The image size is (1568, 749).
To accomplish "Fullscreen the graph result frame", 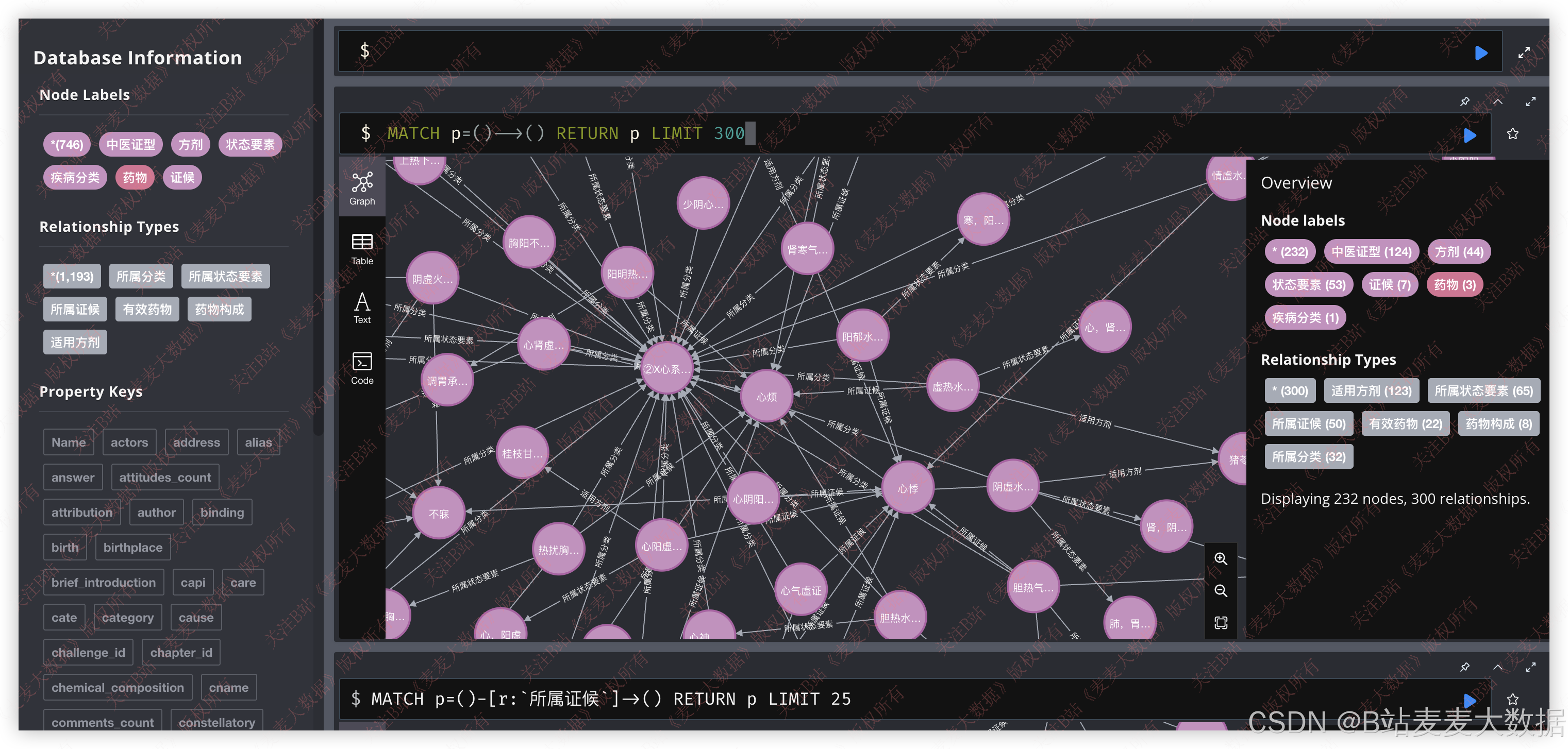I will [x=1530, y=101].
